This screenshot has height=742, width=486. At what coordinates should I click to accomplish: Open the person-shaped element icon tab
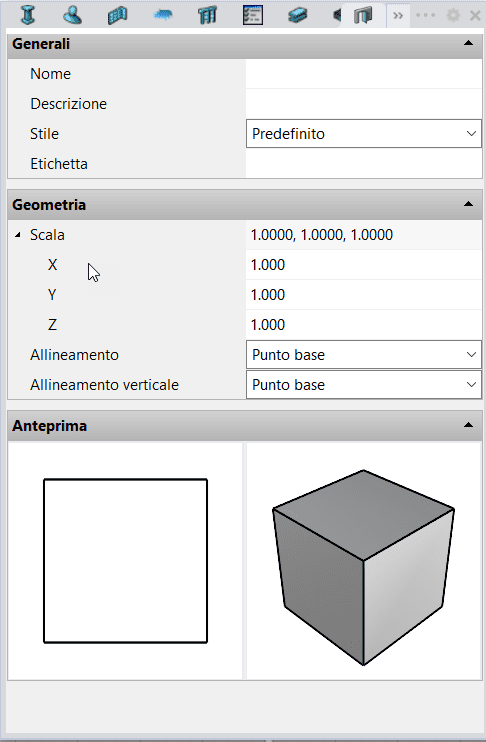[x=72, y=15]
